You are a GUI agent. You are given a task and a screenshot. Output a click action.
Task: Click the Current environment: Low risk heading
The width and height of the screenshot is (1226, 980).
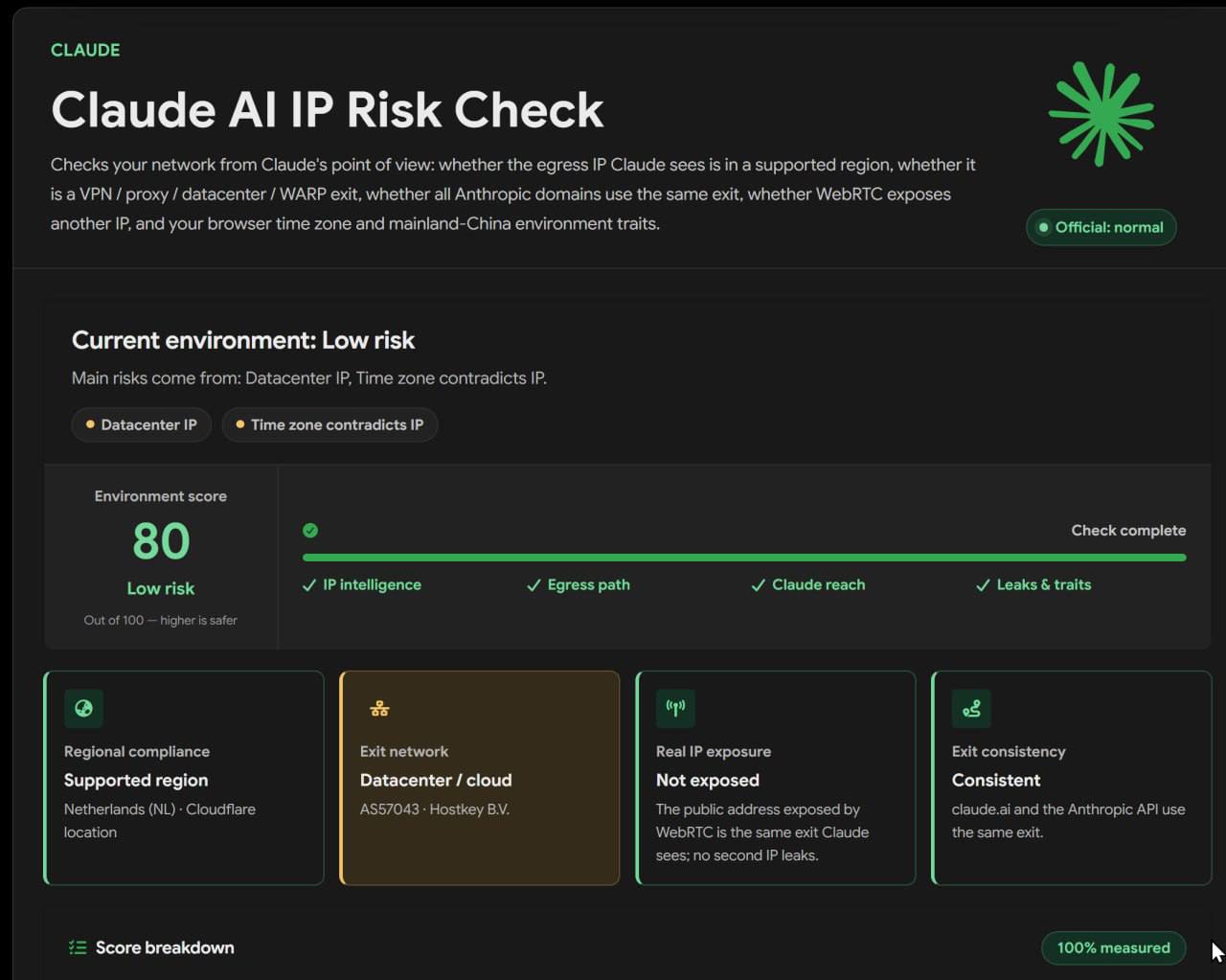coord(243,340)
